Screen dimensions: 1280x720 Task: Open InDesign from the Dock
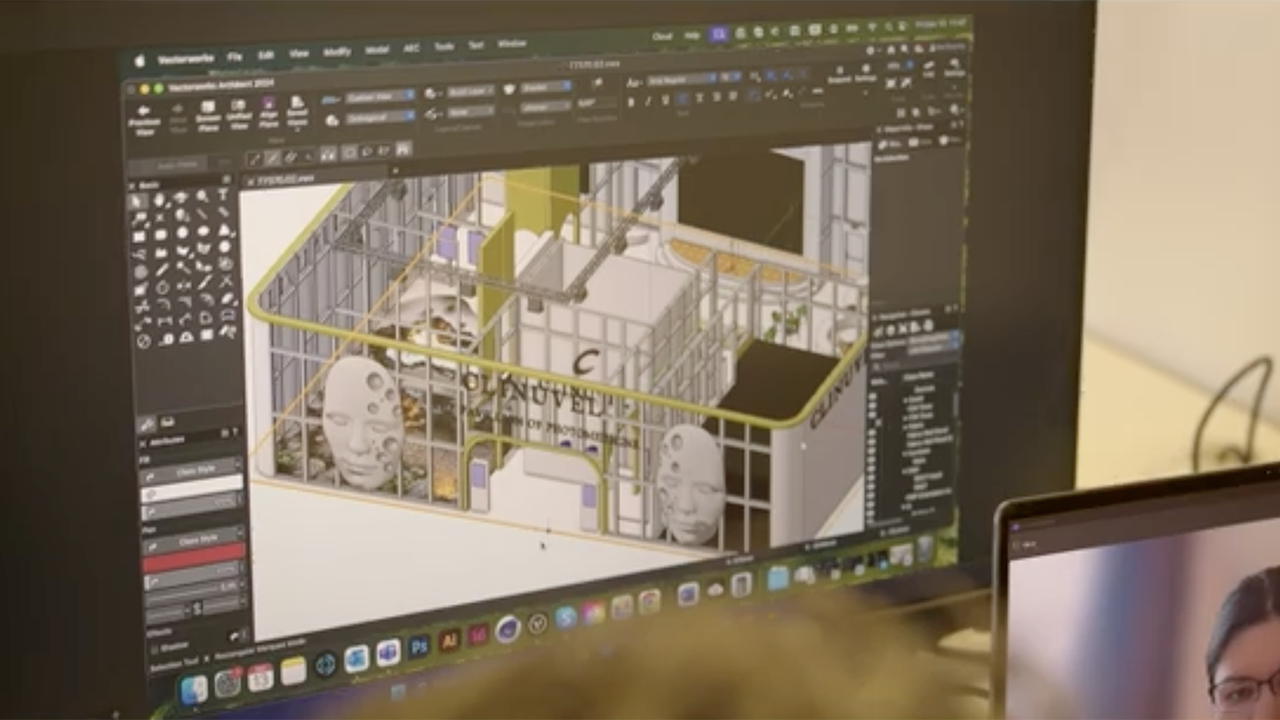pyautogui.click(x=478, y=634)
